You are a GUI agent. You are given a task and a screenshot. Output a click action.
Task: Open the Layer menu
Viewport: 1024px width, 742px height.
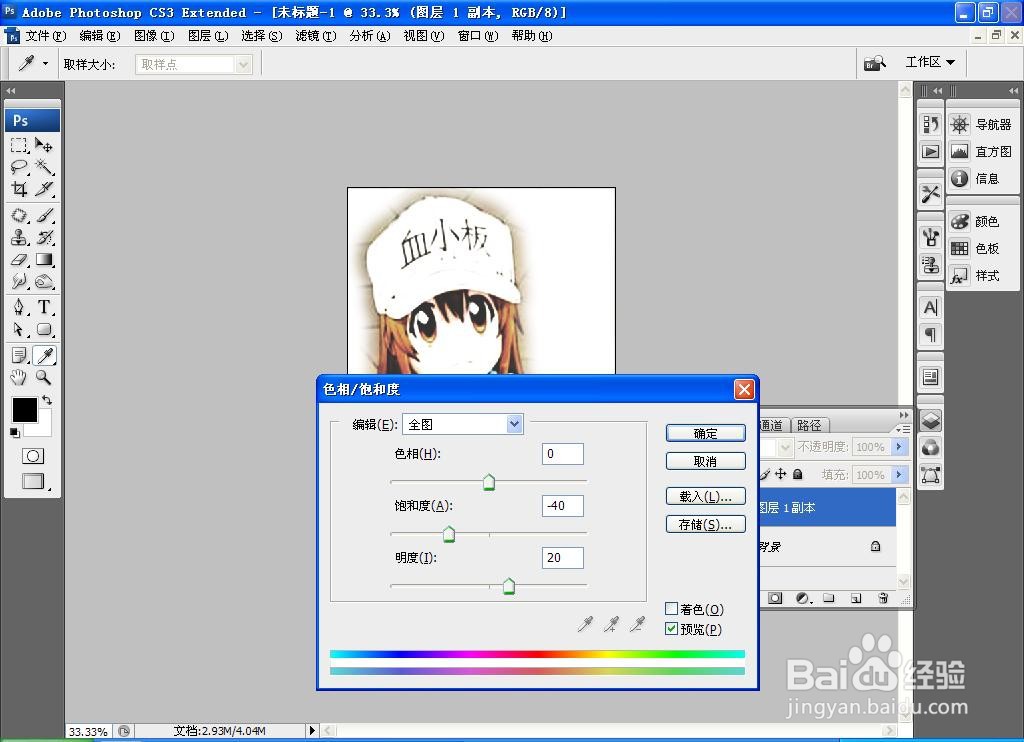pyautogui.click(x=208, y=36)
